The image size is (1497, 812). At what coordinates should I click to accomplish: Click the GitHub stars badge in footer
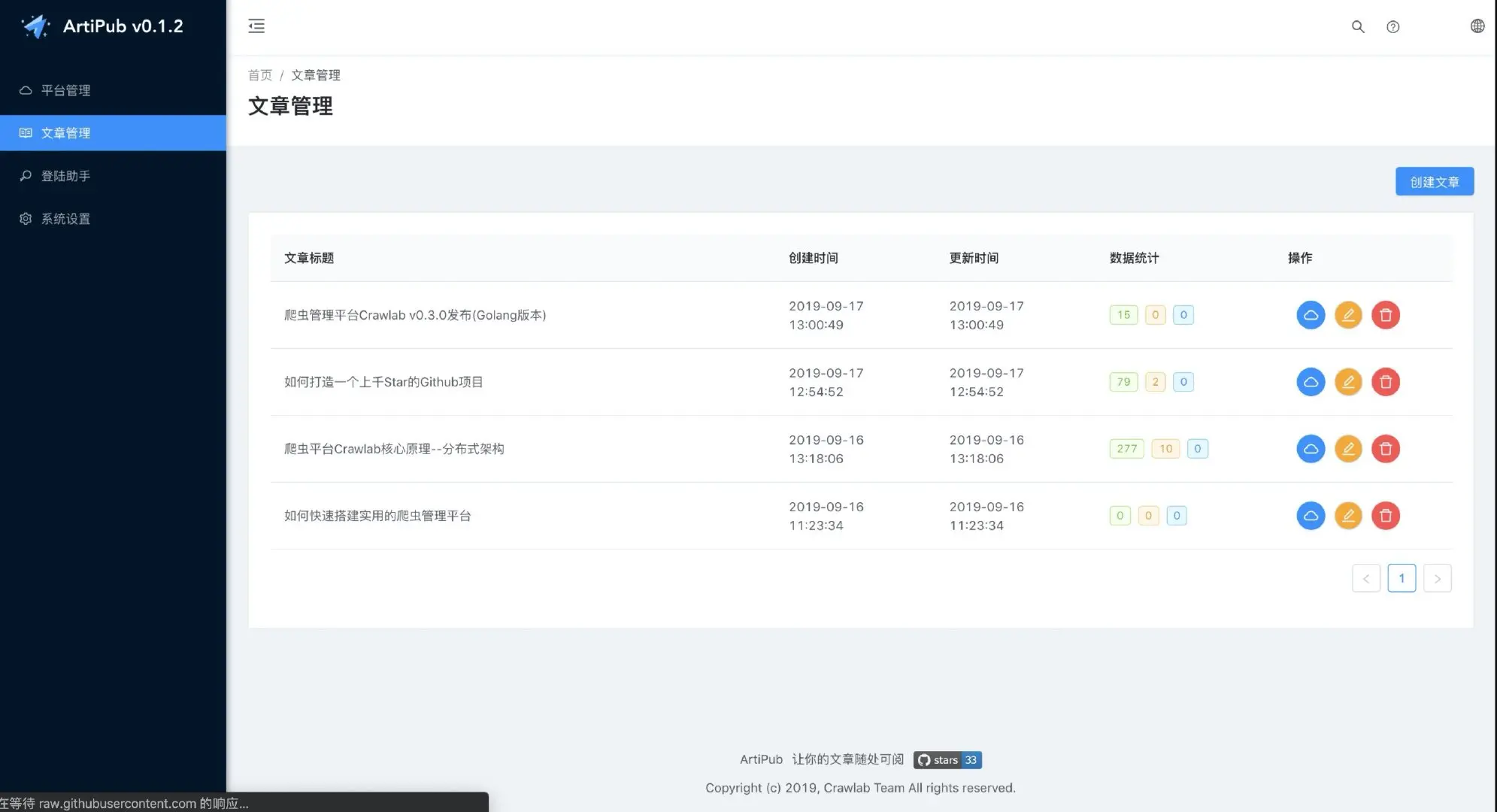point(947,760)
